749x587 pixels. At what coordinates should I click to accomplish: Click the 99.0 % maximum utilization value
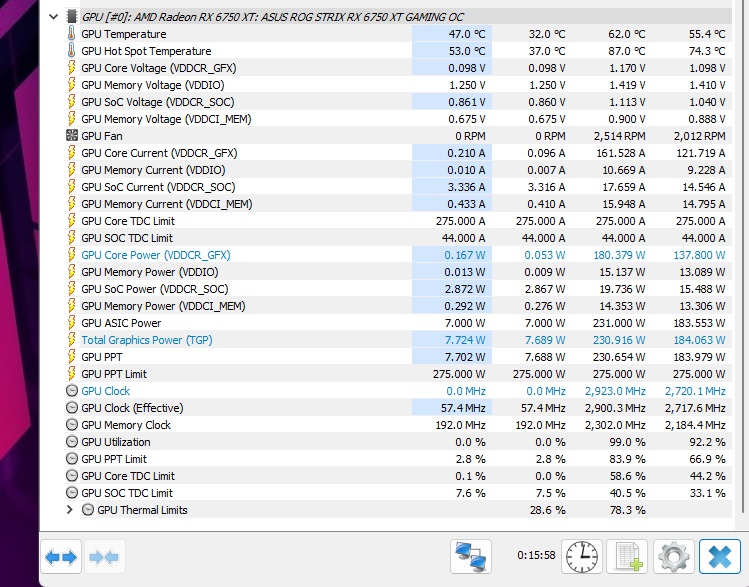pyautogui.click(x=627, y=442)
